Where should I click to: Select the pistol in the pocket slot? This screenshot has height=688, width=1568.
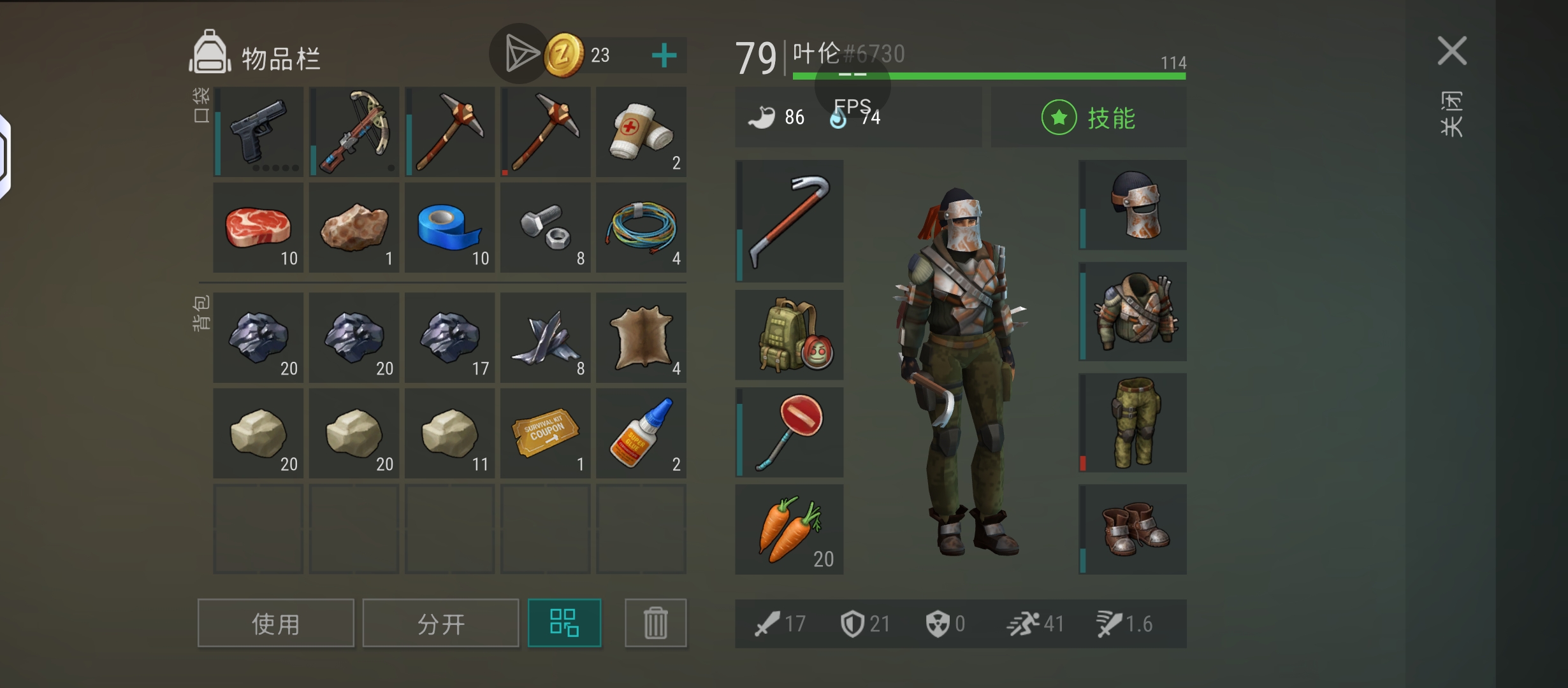pyautogui.click(x=259, y=132)
